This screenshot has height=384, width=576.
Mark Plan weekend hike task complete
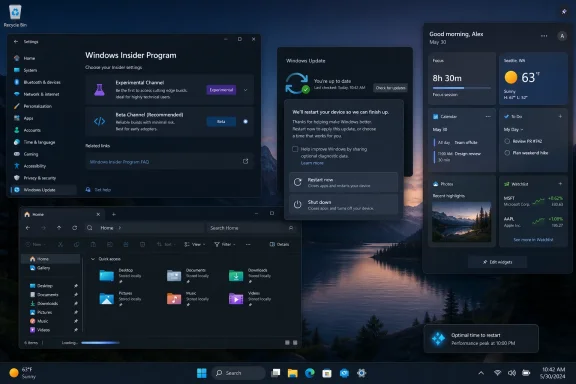507,153
